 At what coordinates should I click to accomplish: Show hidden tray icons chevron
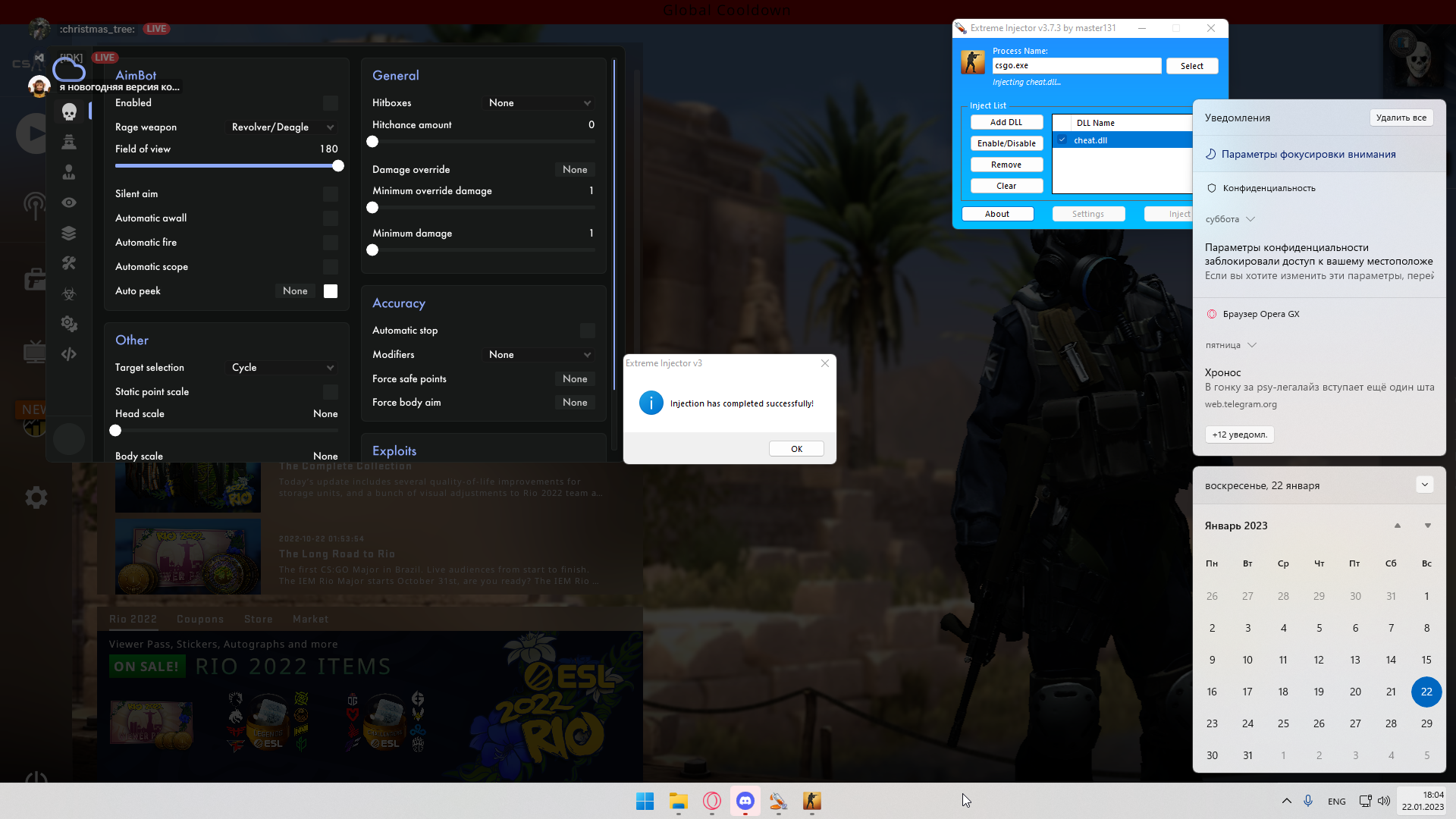point(1287,801)
